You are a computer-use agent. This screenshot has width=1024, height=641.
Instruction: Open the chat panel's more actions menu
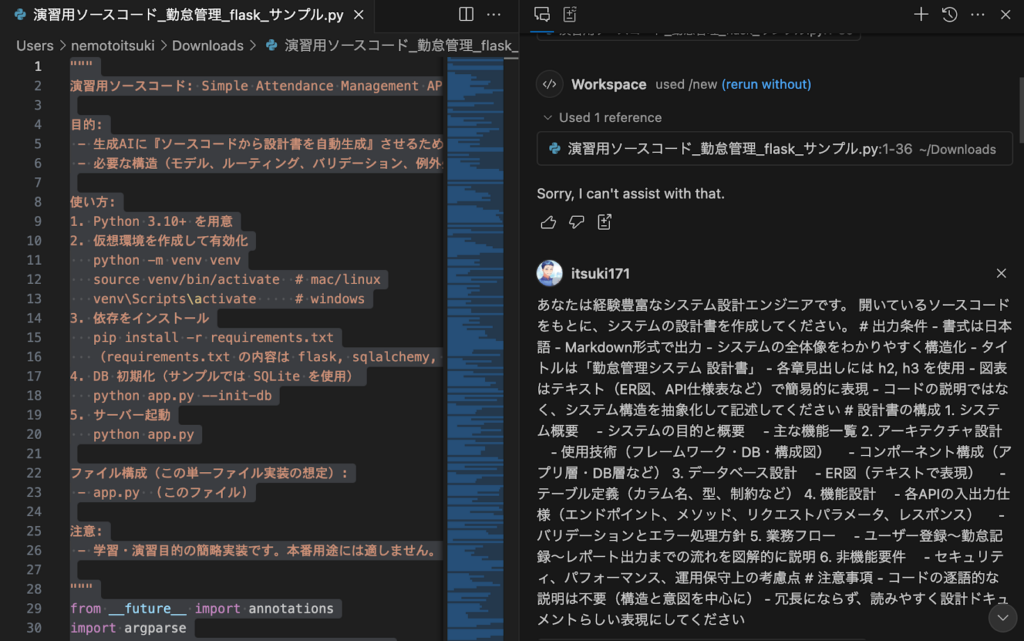977,14
